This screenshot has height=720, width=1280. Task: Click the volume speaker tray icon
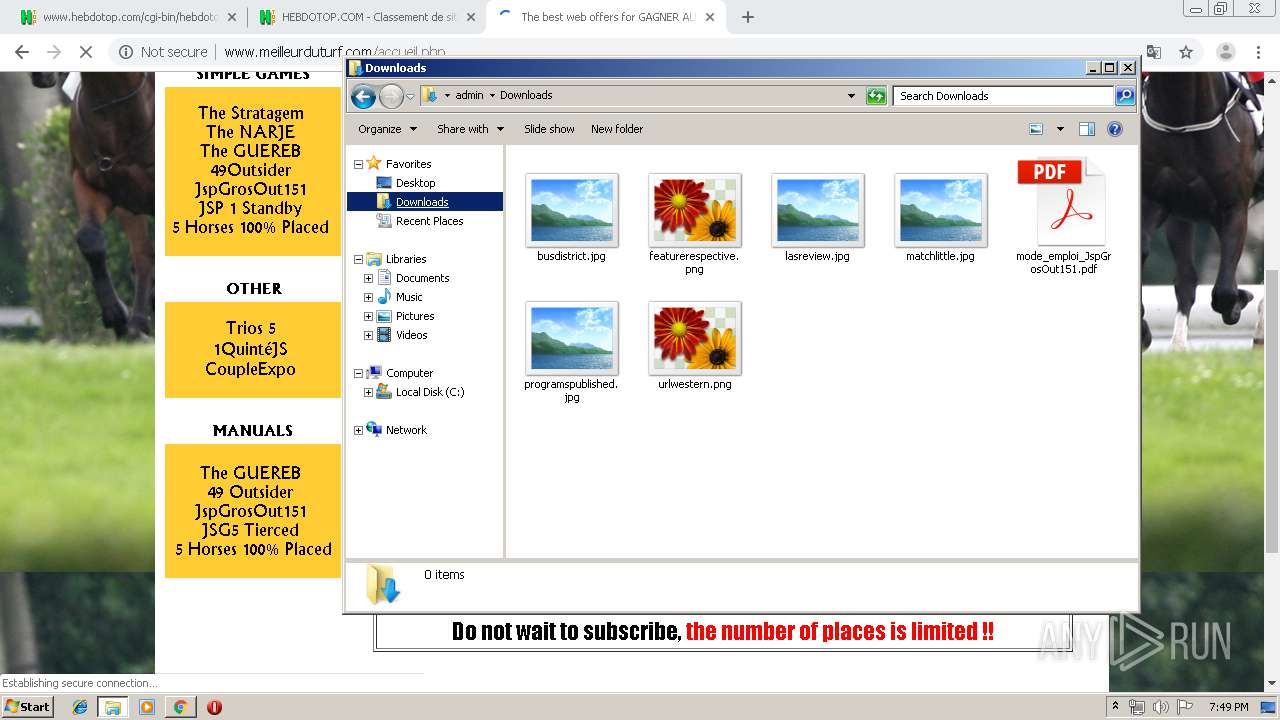1160,707
